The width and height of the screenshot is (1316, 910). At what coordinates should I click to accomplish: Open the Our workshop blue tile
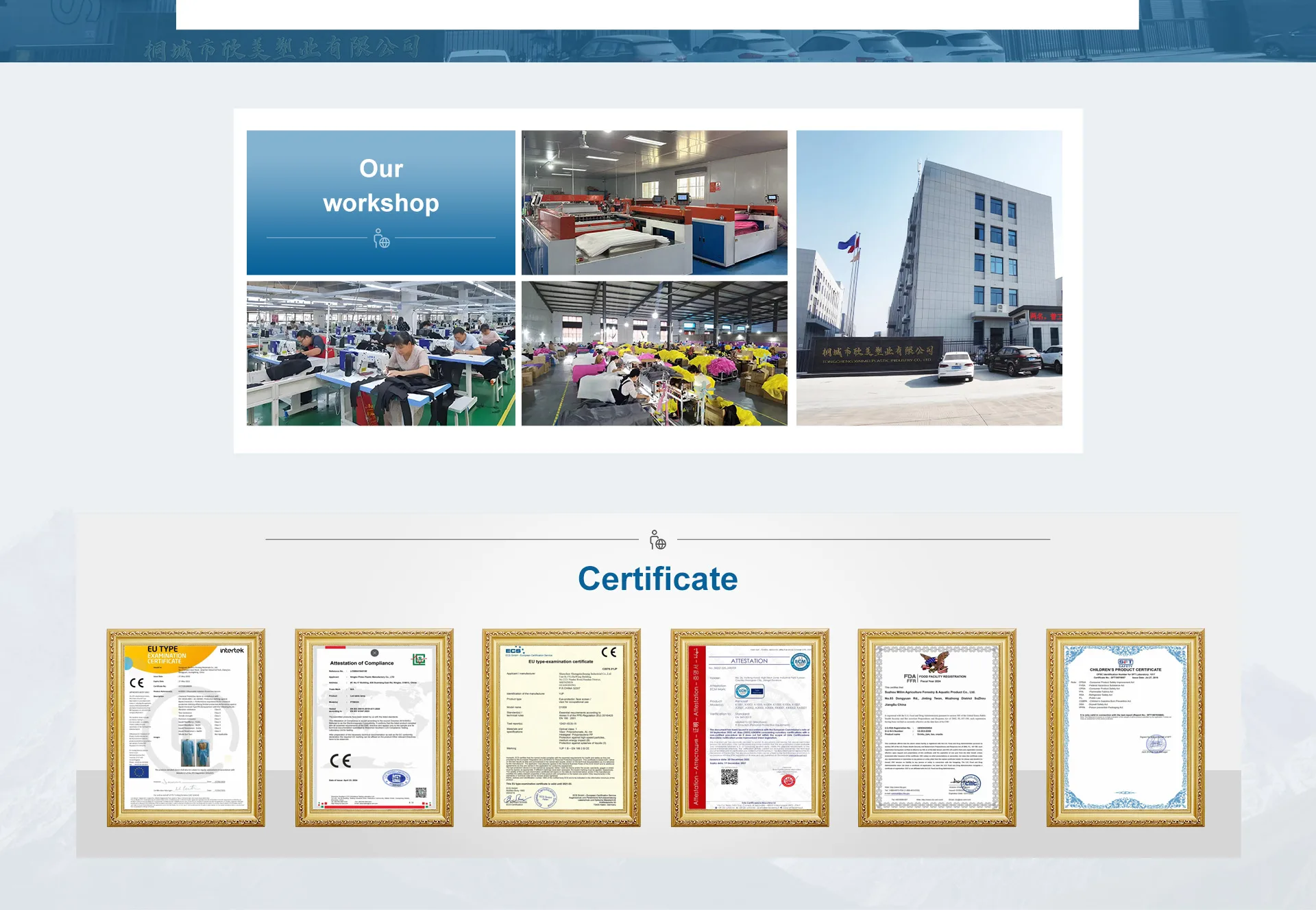pos(381,202)
